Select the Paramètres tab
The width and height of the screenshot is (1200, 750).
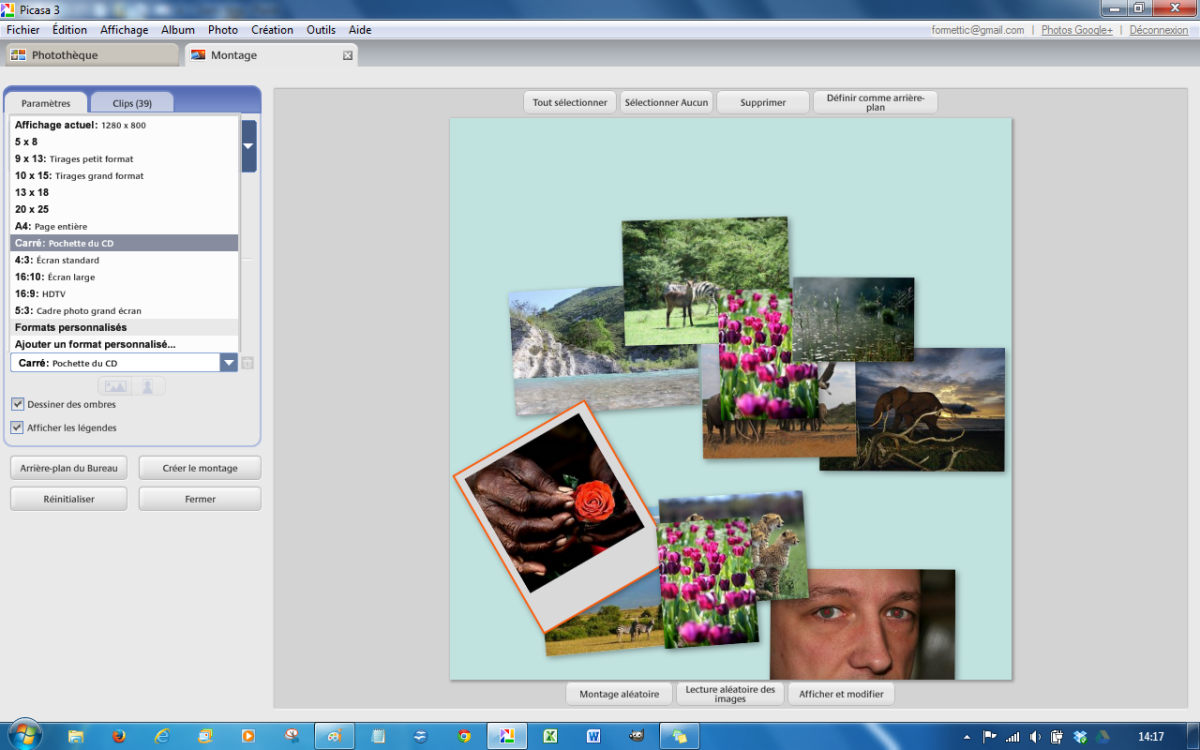tap(46, 103)
